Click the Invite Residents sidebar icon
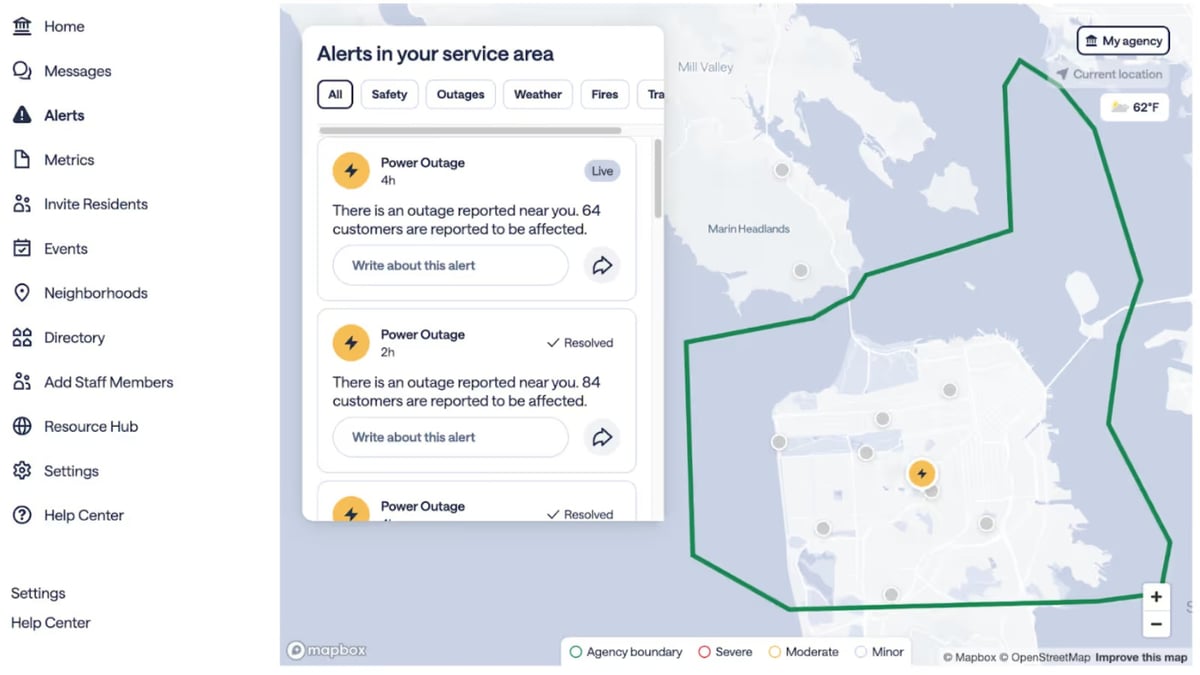The height and width of the screenshot is (675, 1200). click(22, 204)
